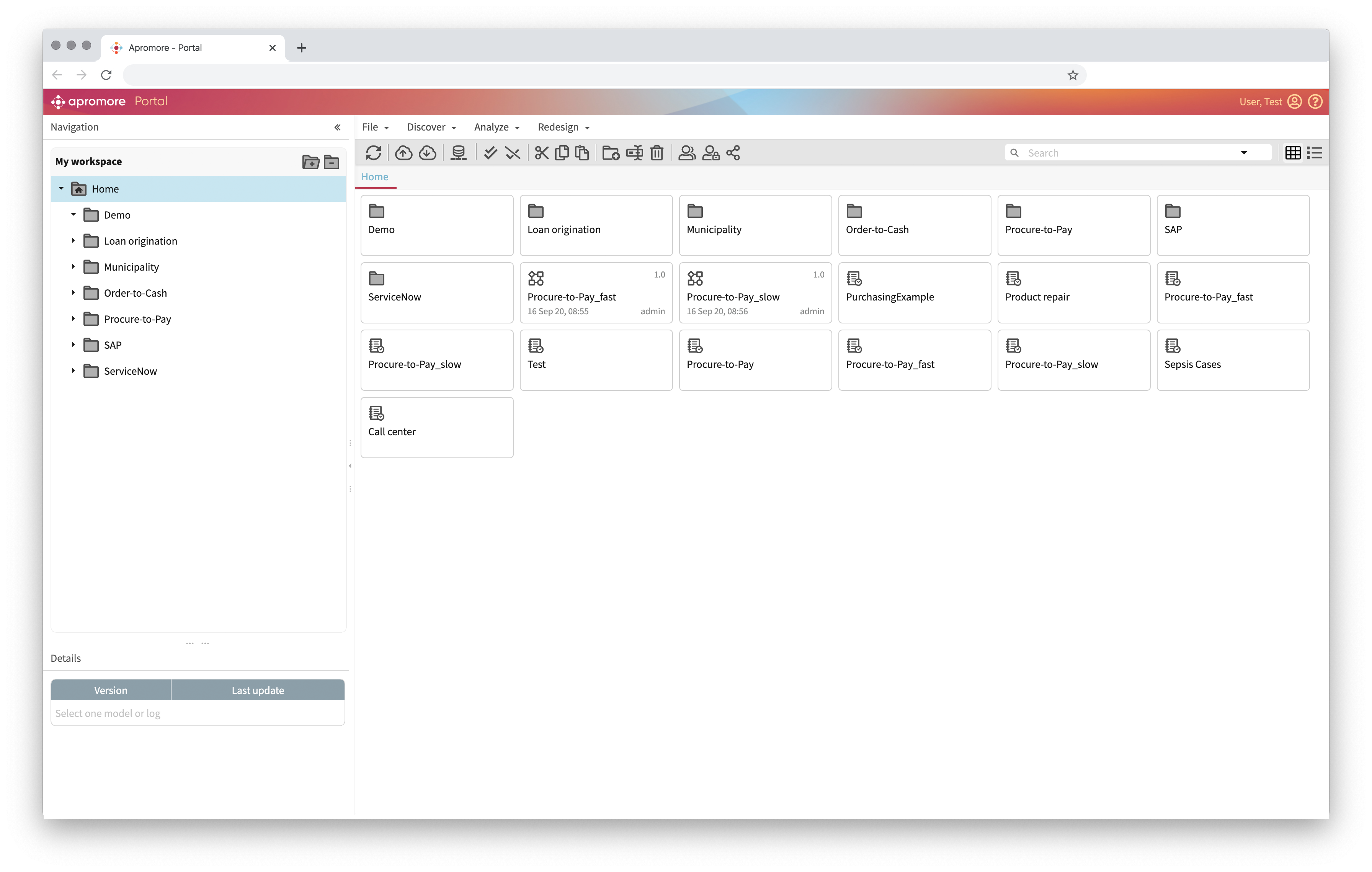This screenshot has width=1372, height=872.
Task: Click the sidebar collapse handle arrow
Action: (350, 466)
